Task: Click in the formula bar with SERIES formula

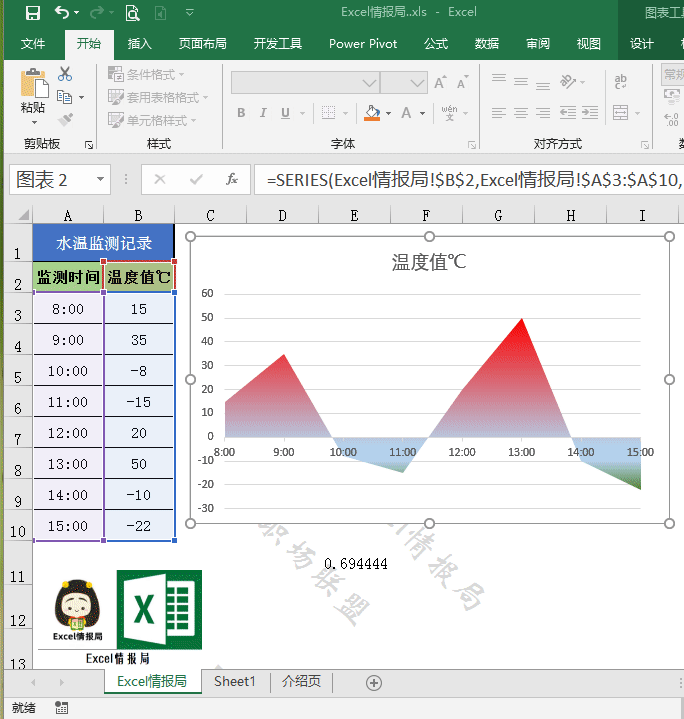Action: (469, 180)
